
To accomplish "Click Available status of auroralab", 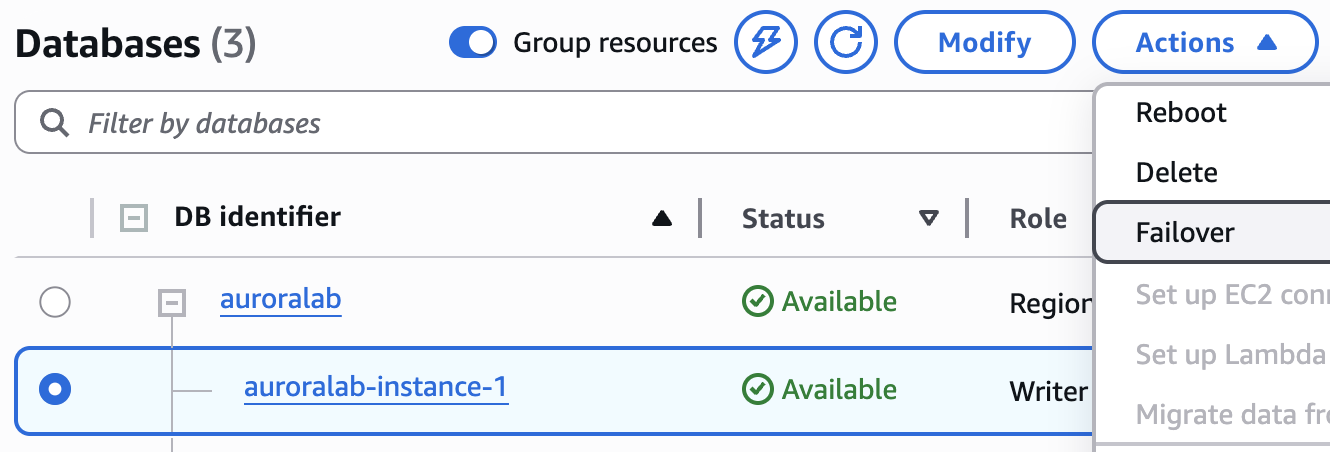I will (x=820, y=301).
